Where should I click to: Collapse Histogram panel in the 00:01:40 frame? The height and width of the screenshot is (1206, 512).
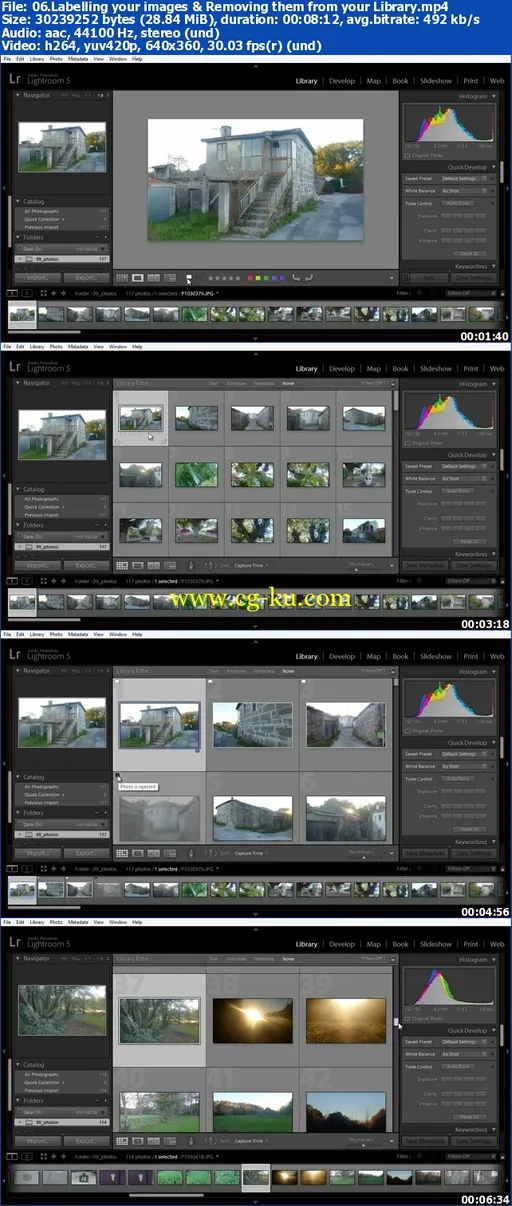pos(493,96)
